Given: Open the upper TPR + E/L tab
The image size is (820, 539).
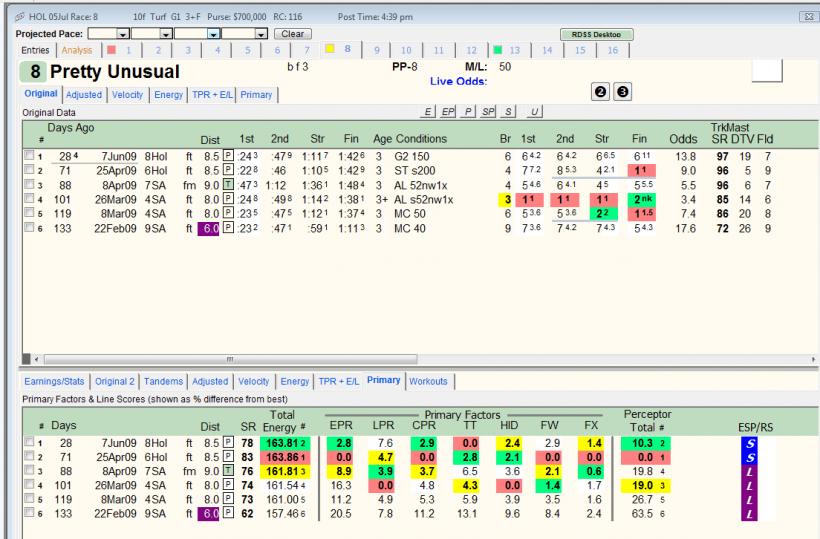Looking at the screenshot, I should [212, 95].
